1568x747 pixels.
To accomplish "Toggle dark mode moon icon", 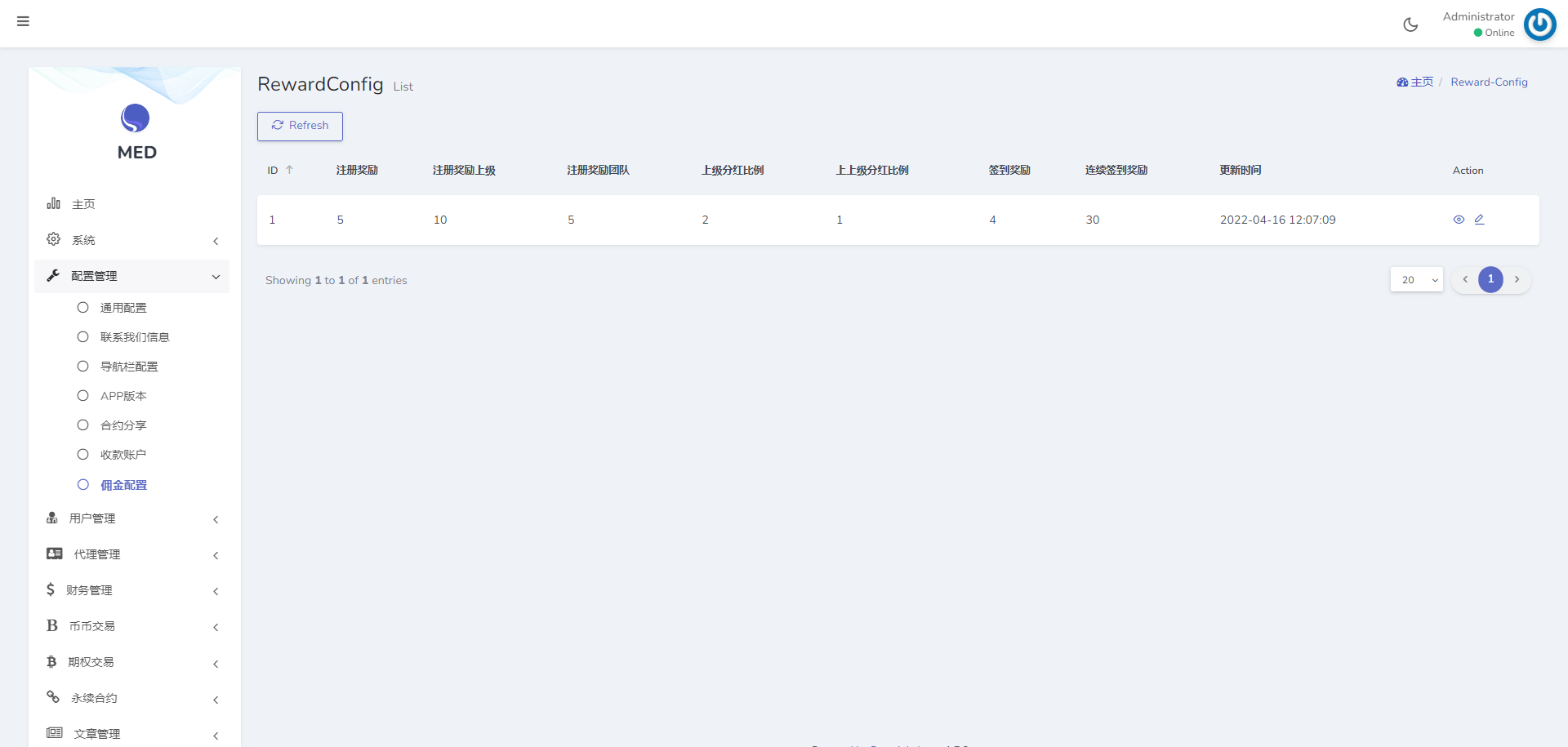I will click(x=1410, y=24).
